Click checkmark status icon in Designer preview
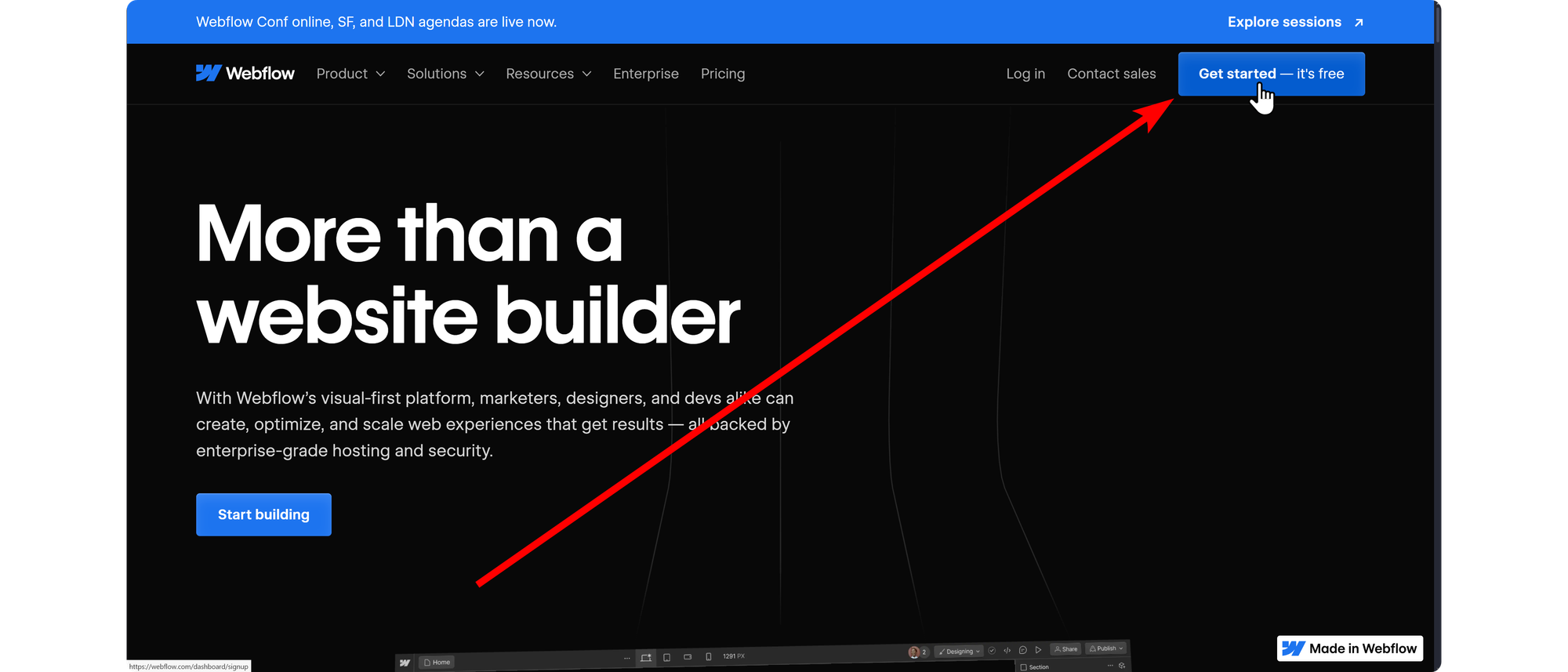The width and height of the screenshot is (1568, 672). tap(992, 651)
